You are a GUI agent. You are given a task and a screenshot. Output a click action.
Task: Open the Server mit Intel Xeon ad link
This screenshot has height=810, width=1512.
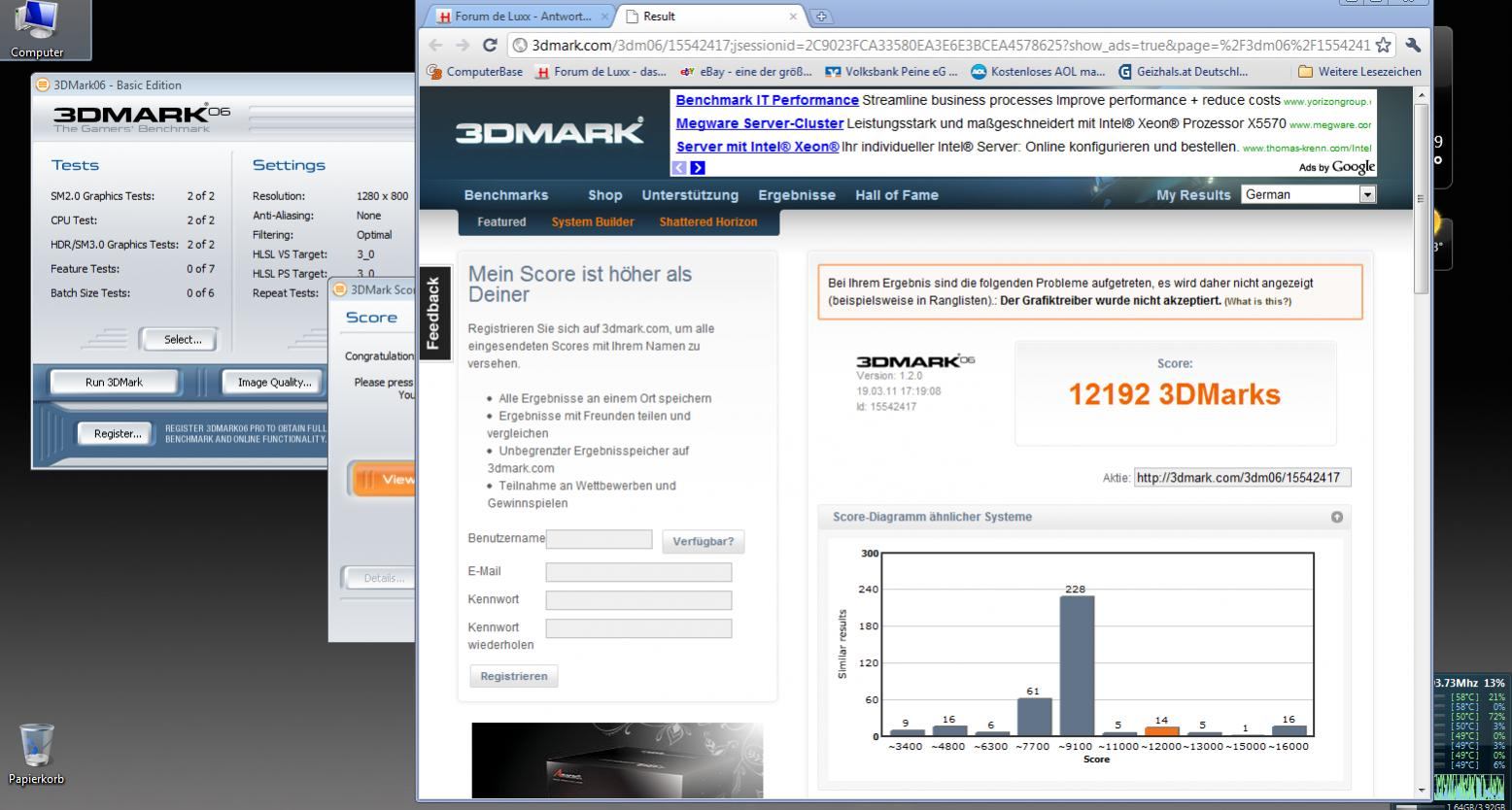[757, 147]
